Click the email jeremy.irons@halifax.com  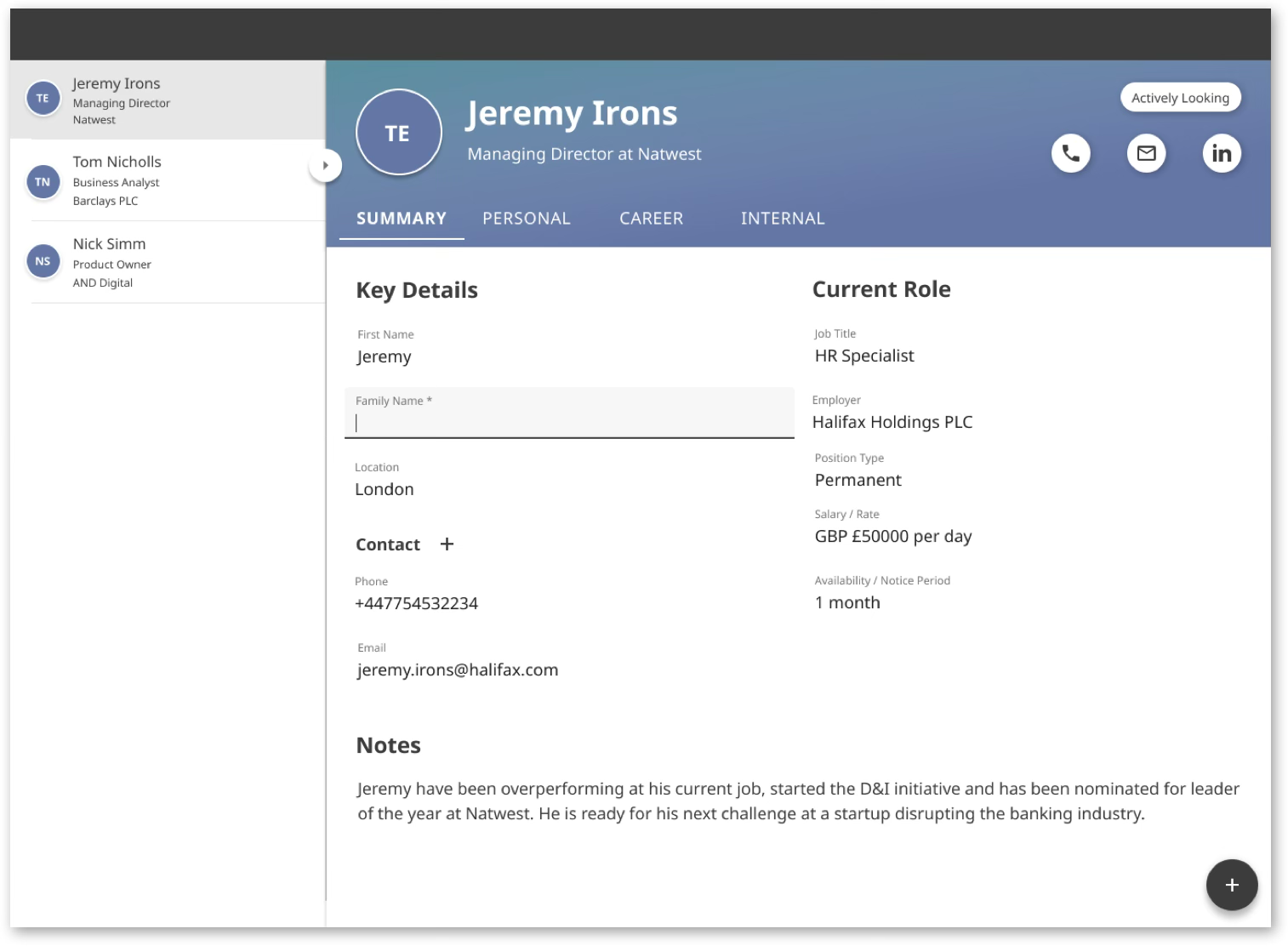click(458, 670)
